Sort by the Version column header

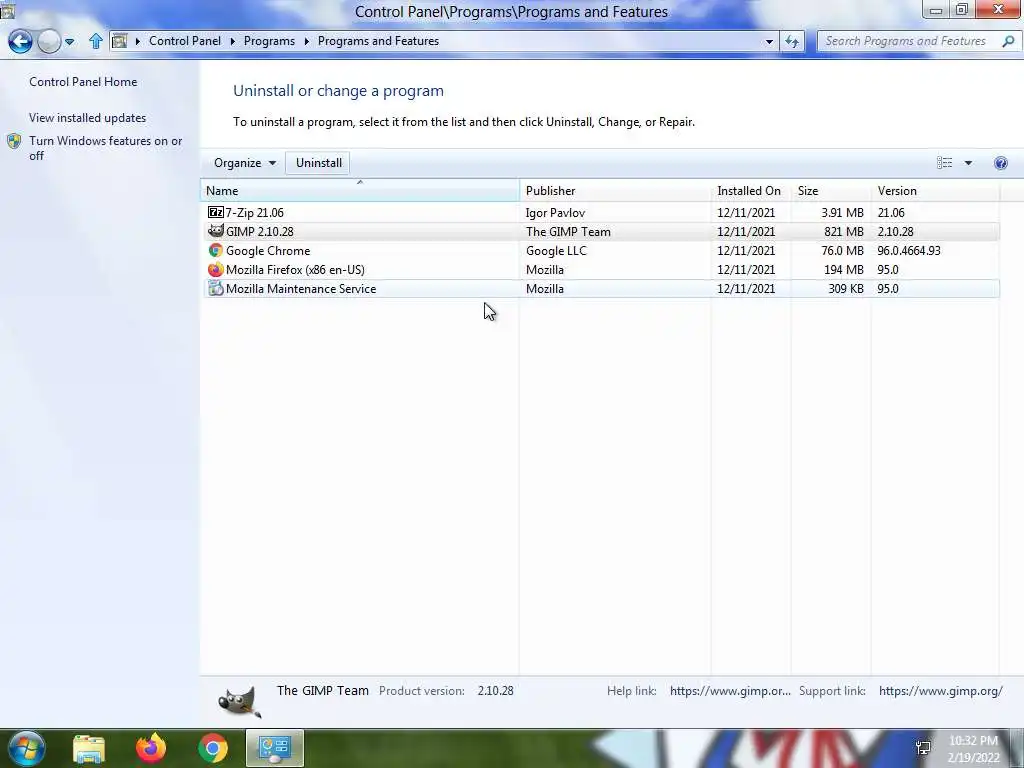pyautogui.click(x=935, y=191)
